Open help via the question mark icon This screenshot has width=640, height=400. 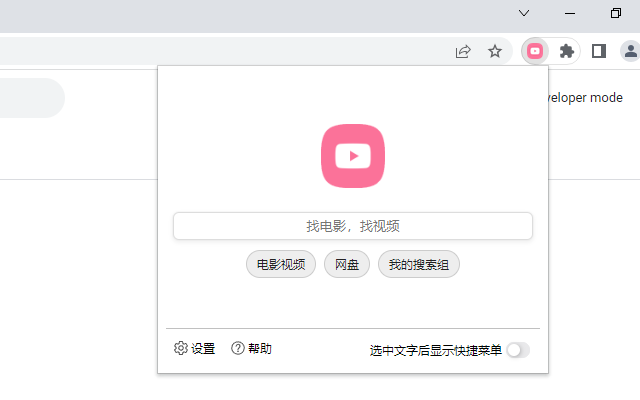click(x=238, y=348)
